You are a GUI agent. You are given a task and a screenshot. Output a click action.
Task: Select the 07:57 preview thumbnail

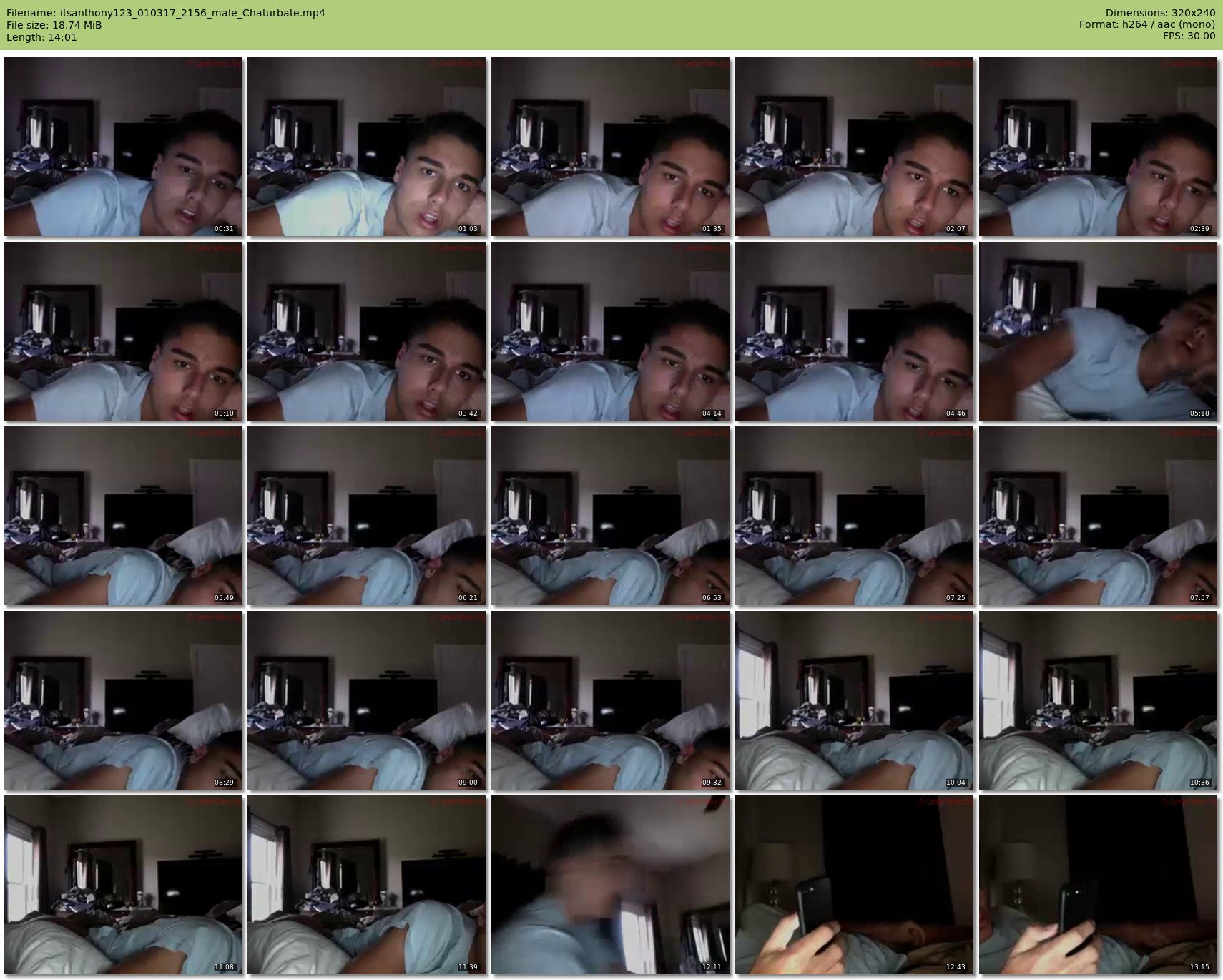coord(1099,516)
